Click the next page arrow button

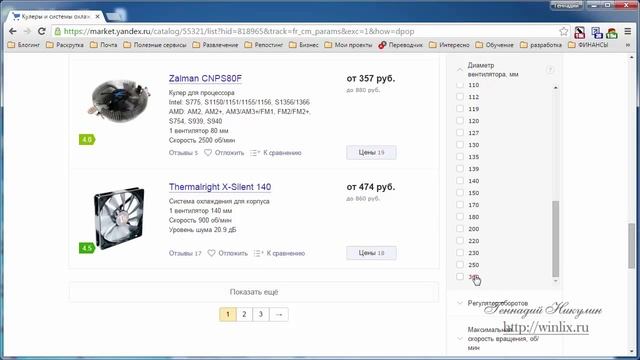[x=279, y=314]
